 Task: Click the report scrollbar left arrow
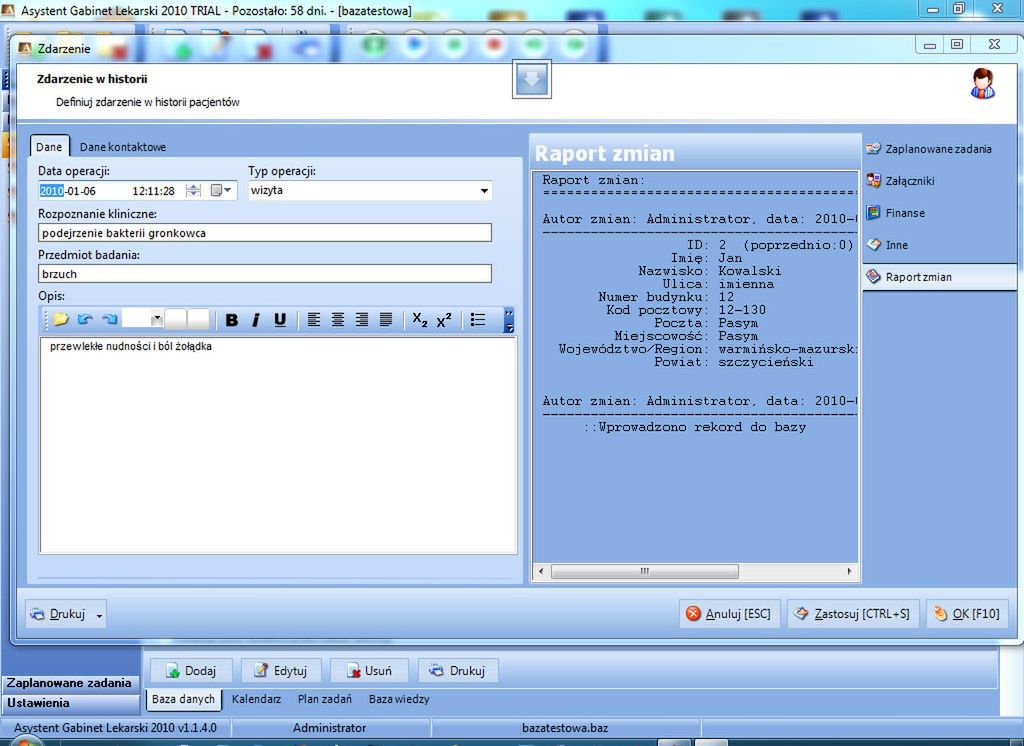(x=541, y=571)
